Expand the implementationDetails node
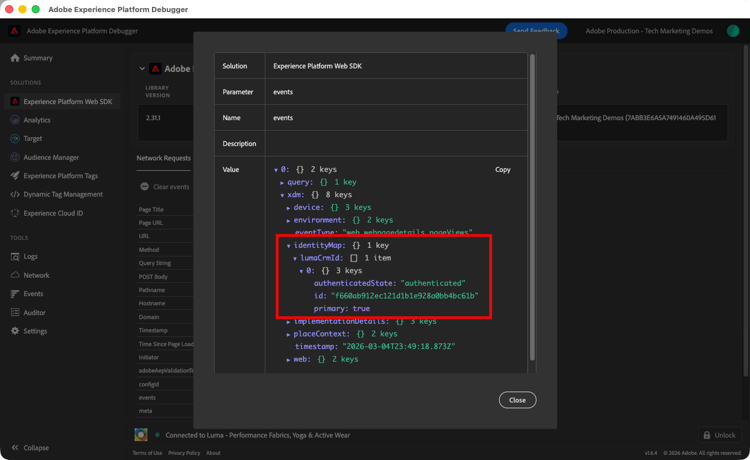Image resolution: width=750 pixels, height=460 pixels. click(x=288, y=322)
